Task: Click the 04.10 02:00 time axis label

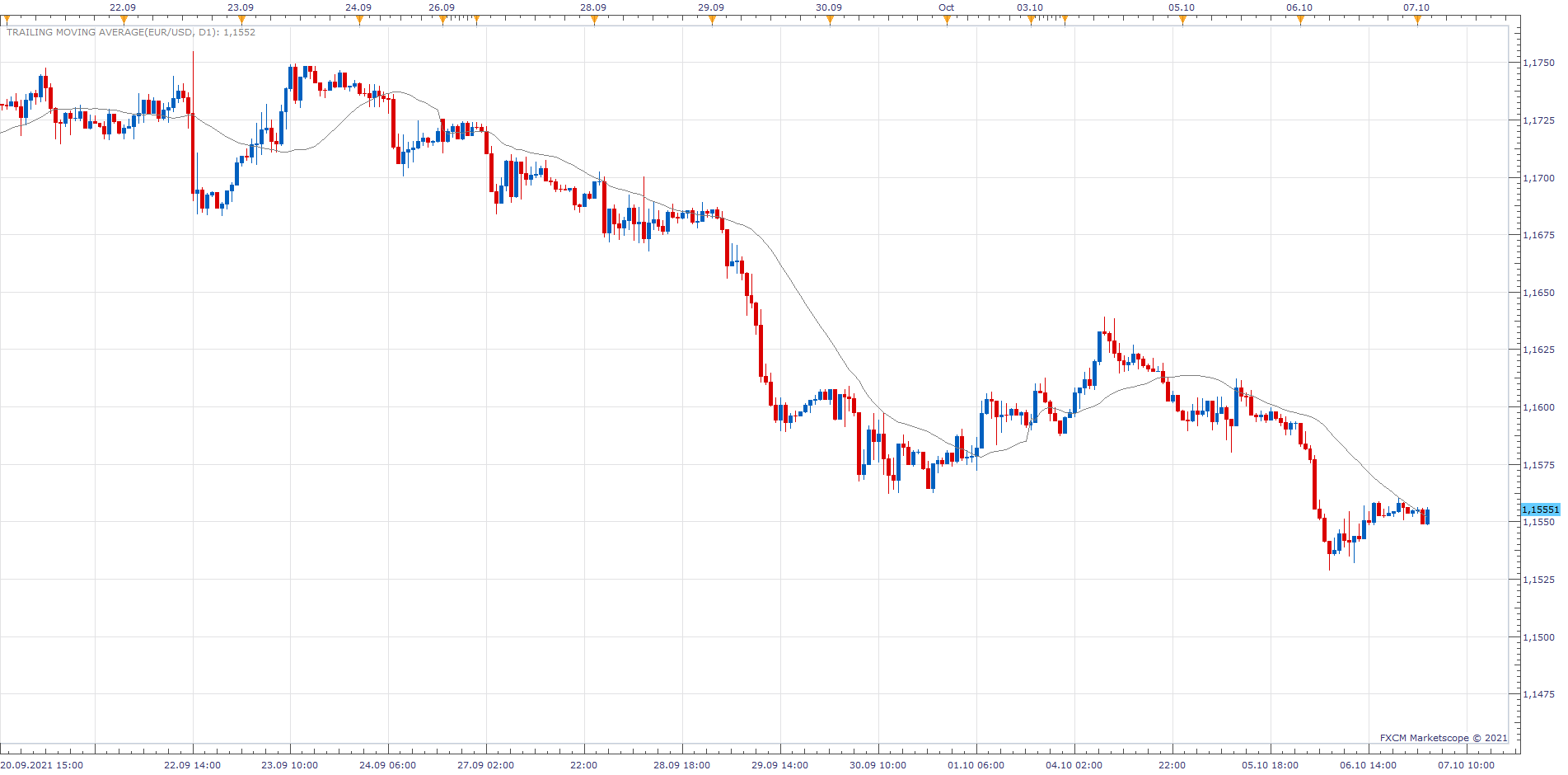Action: (x=1074, y=765)
